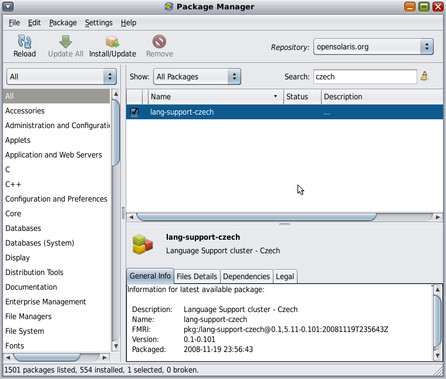Click General Info pane scroll up arrow
446x379 pixels.
point(437,289)
